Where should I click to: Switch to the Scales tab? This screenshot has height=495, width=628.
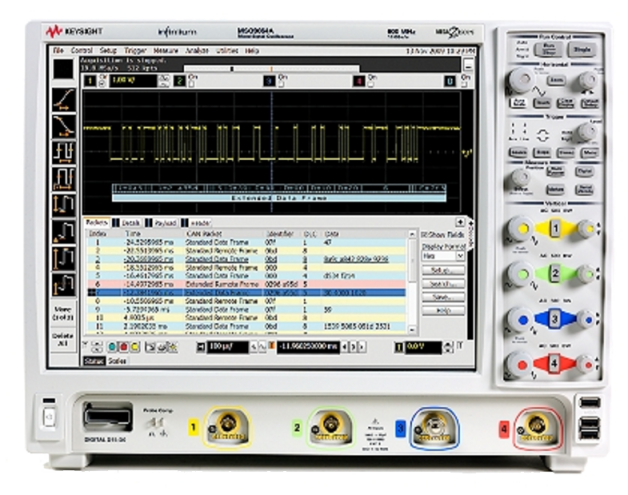click(117, 361)
